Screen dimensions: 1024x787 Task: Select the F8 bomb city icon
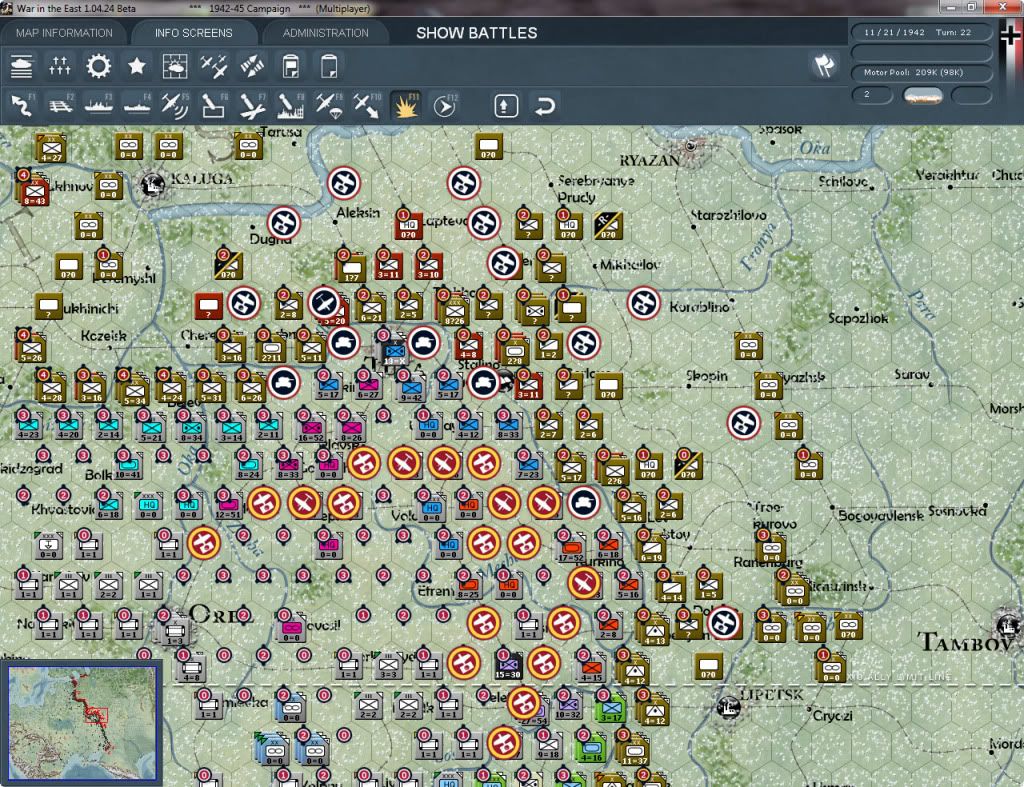(x=291, y=105)
